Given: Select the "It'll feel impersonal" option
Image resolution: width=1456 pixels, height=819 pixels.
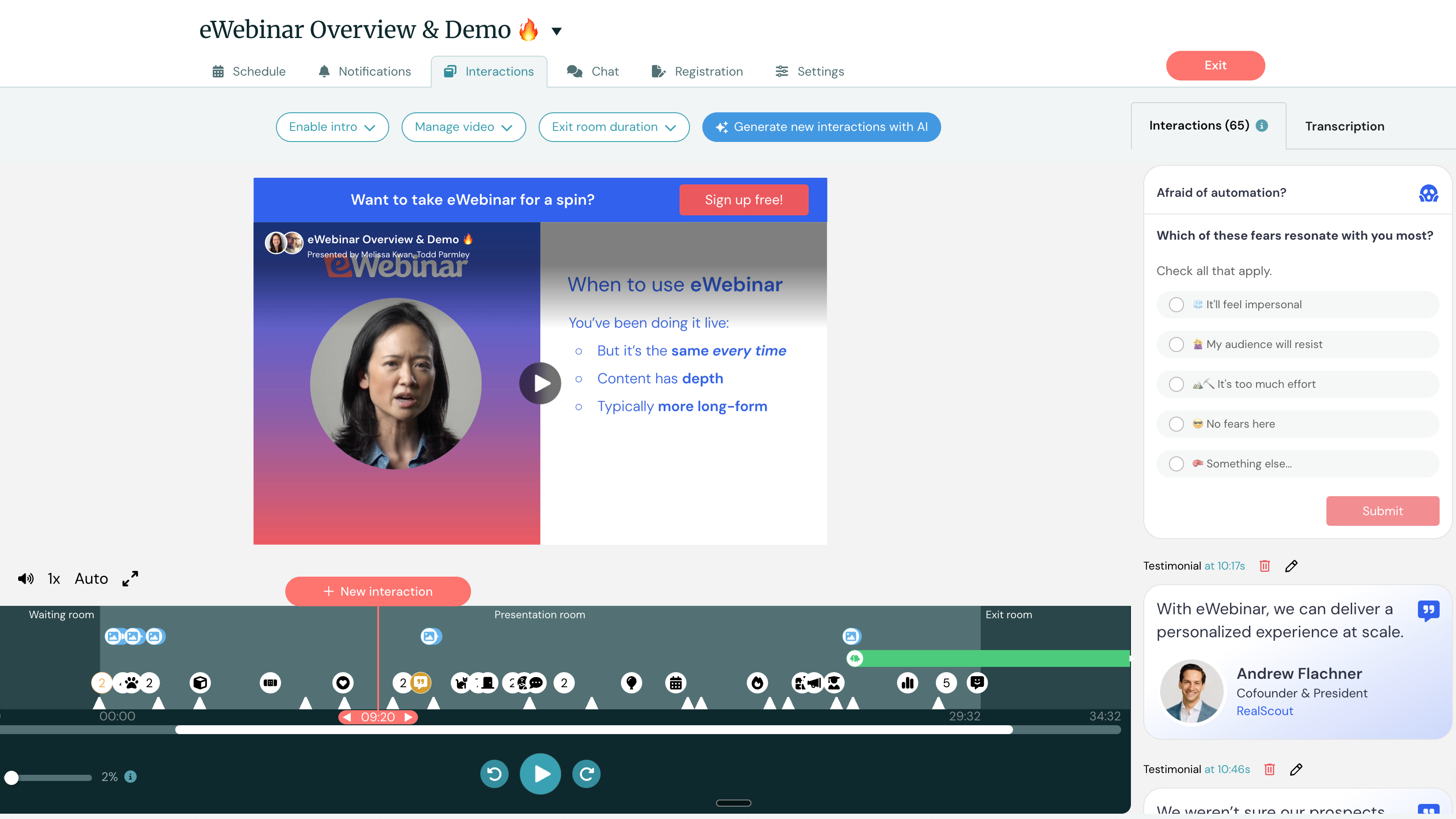Looking at the screenshot, I should (1298, 305).
